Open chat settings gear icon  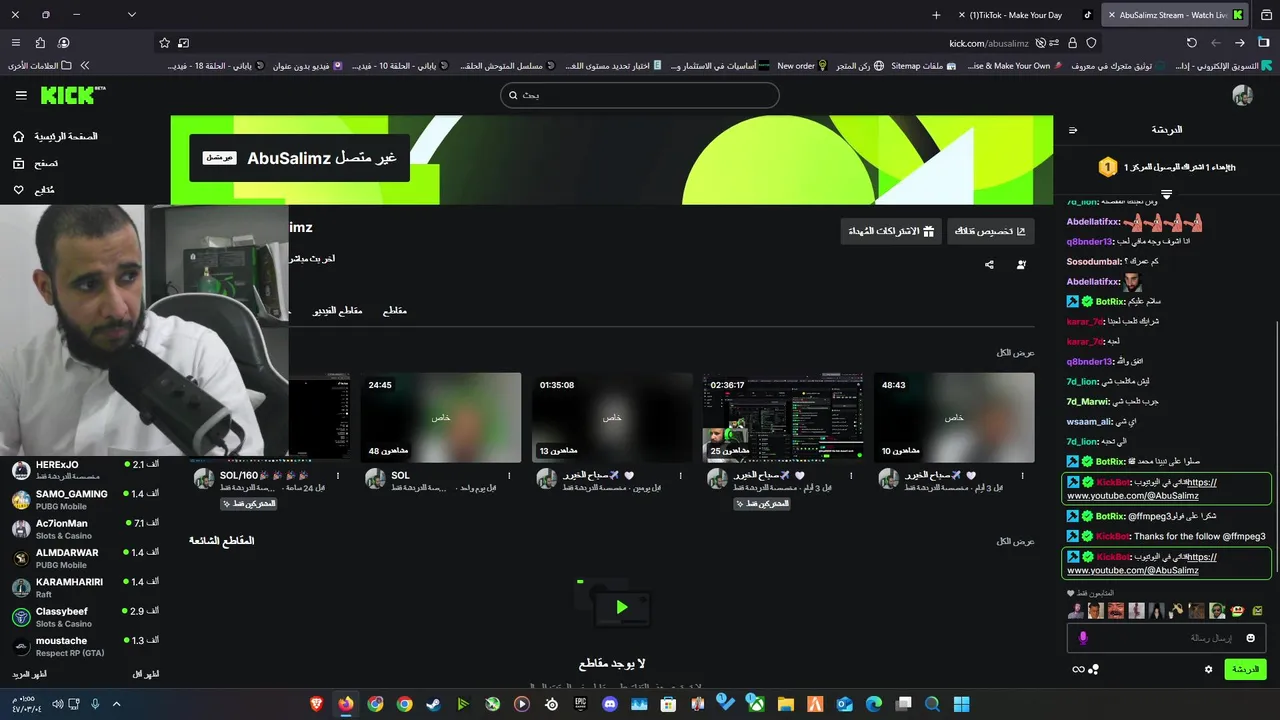click(1208, 669)
